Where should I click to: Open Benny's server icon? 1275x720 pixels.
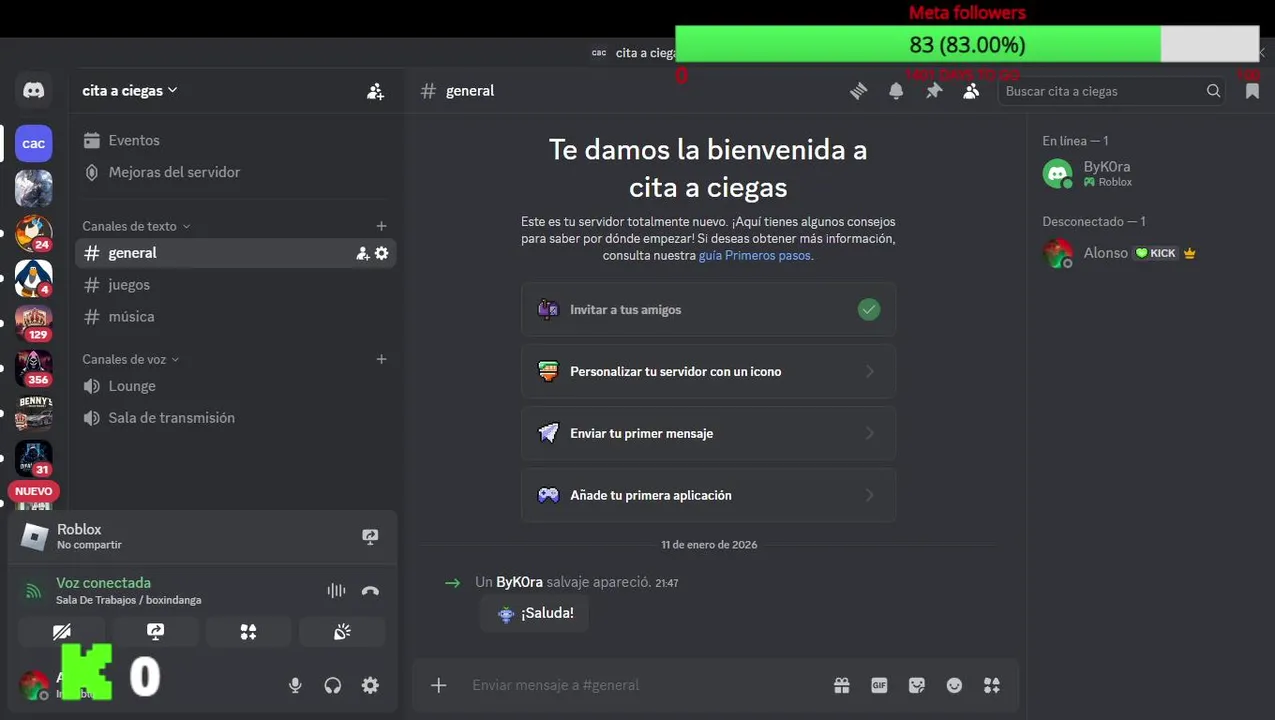coord(34,413)
